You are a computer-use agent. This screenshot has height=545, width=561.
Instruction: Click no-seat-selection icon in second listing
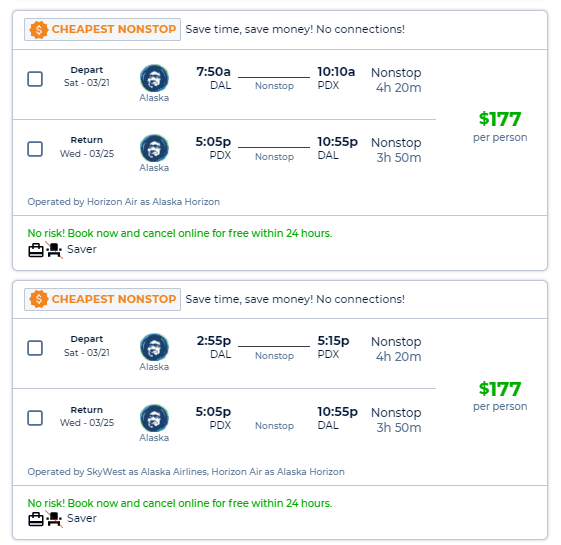[x=54, y=519]
